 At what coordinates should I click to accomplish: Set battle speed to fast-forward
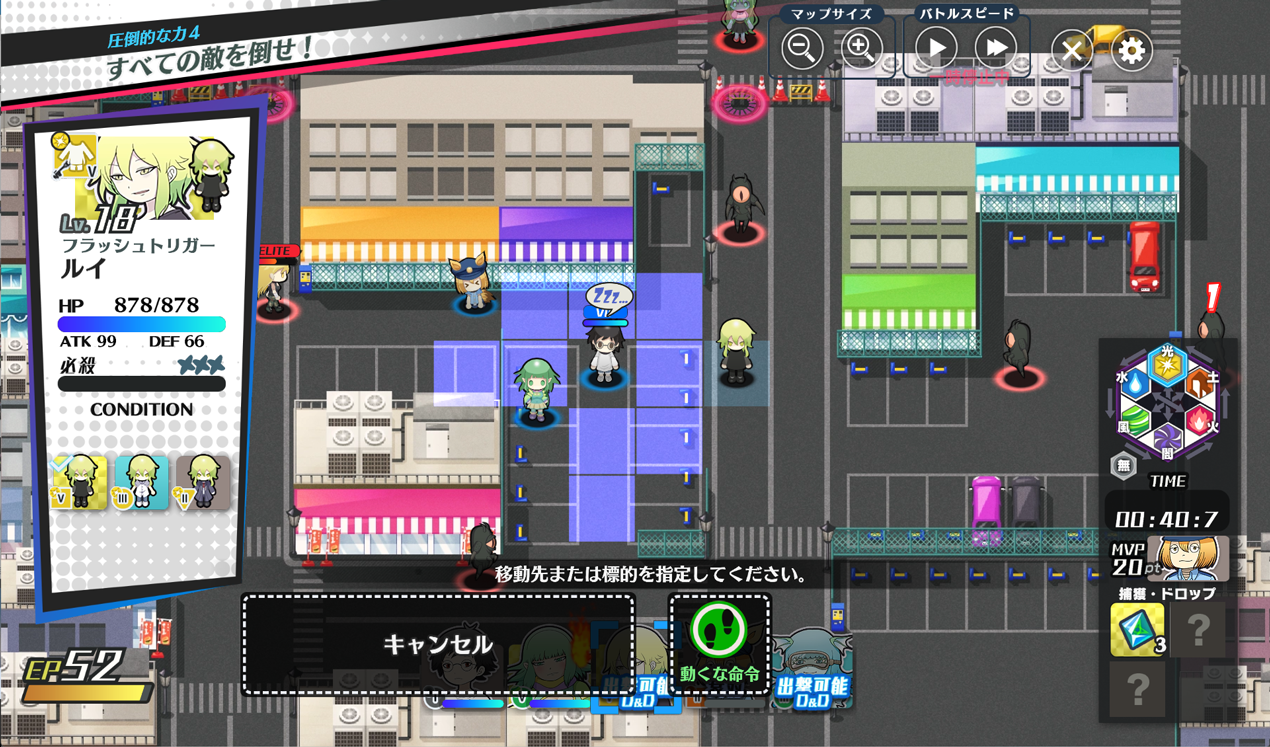click(996, 48)
